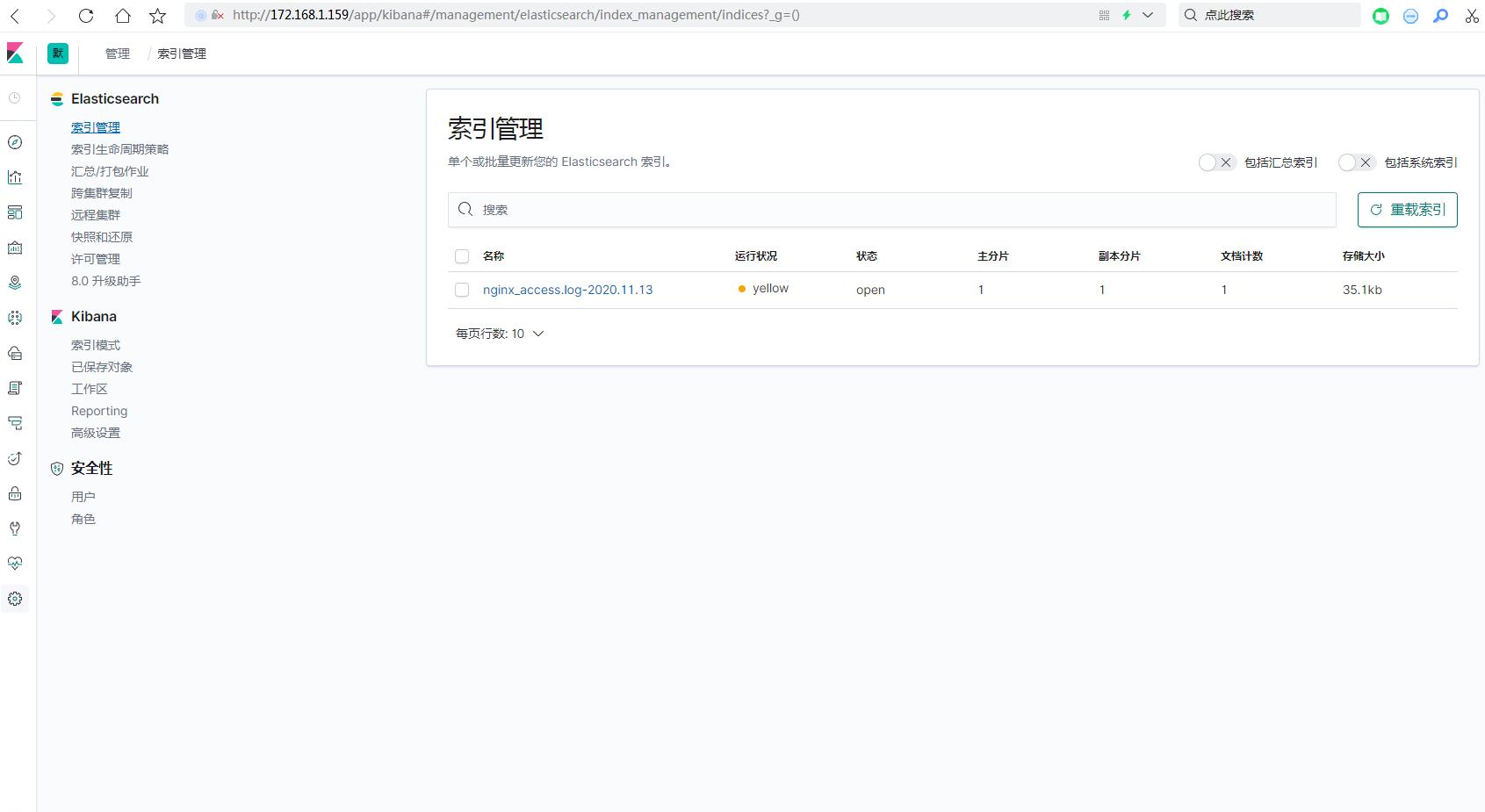
Task: Open Dev Tools wrench icon
Action: pyautogui.click(x=15, y=528)
